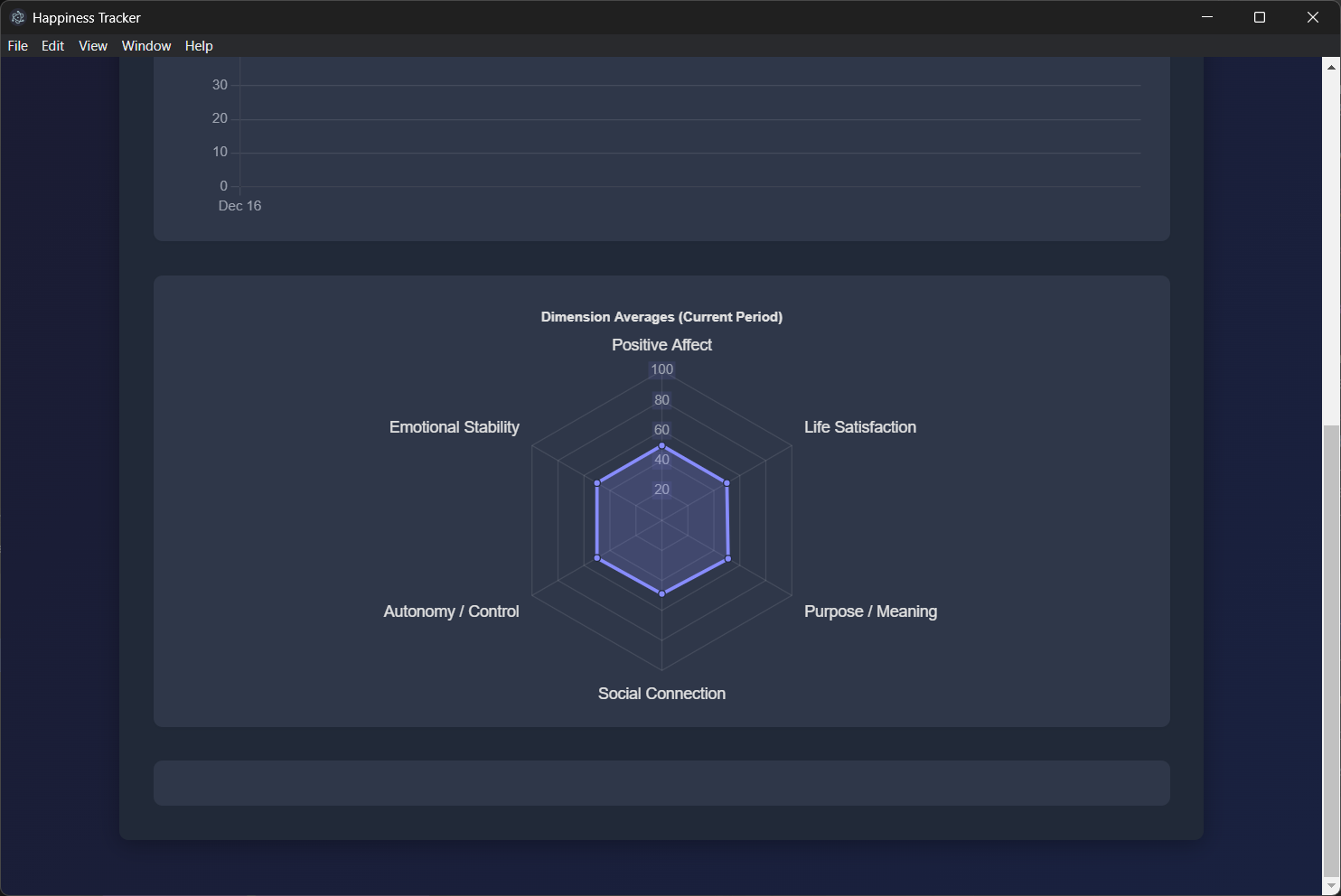Select the Emotional Stability radar data point
Image resolution: width=1341 pixels, height=896 pixels.
[597, 483]
